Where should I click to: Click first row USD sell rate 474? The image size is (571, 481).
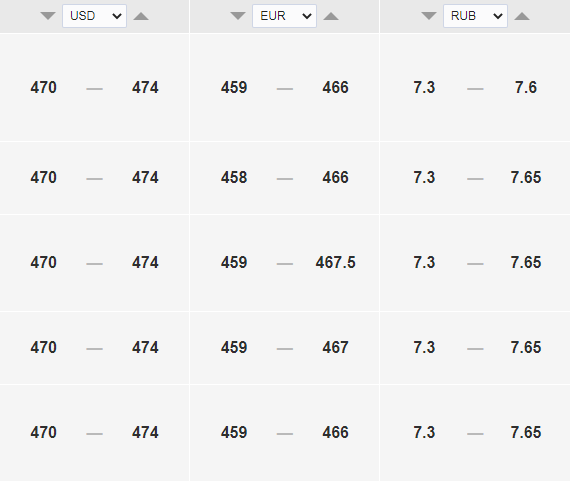pos(145,88)
